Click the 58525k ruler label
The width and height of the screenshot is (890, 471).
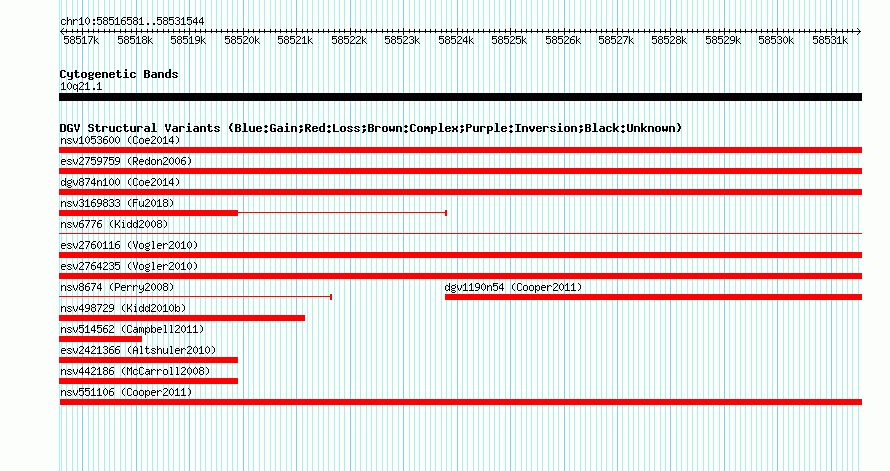(x=509, y=40)
